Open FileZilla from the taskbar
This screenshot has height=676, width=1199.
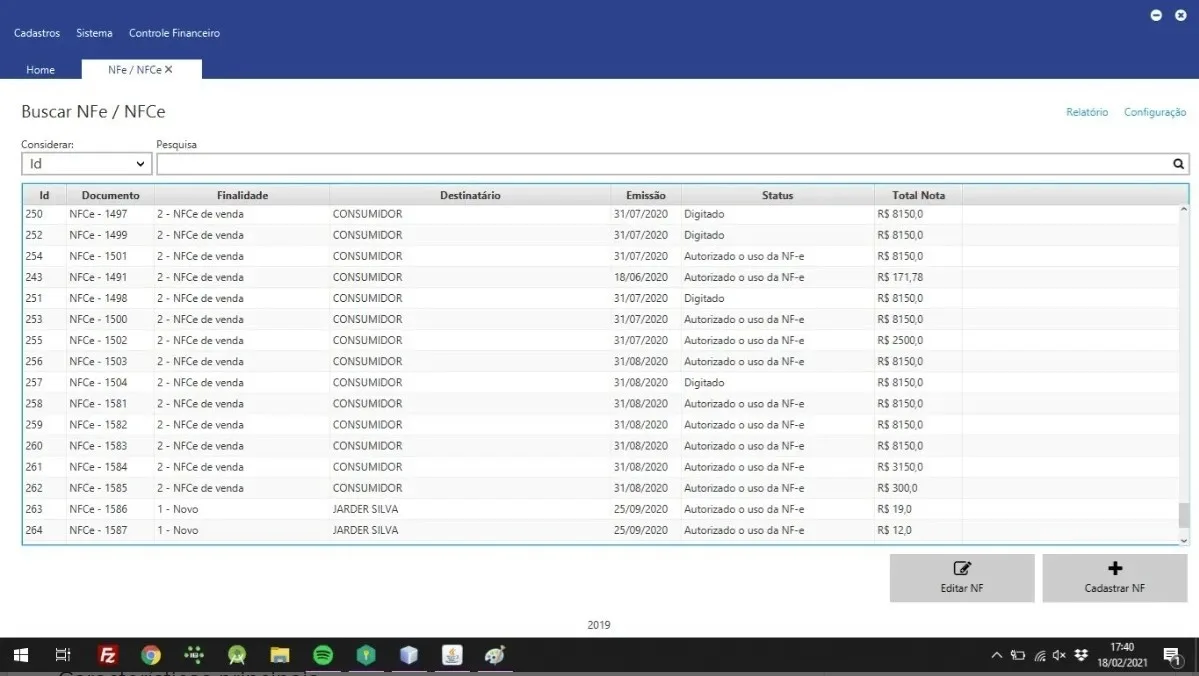click(x=108, y=655)
